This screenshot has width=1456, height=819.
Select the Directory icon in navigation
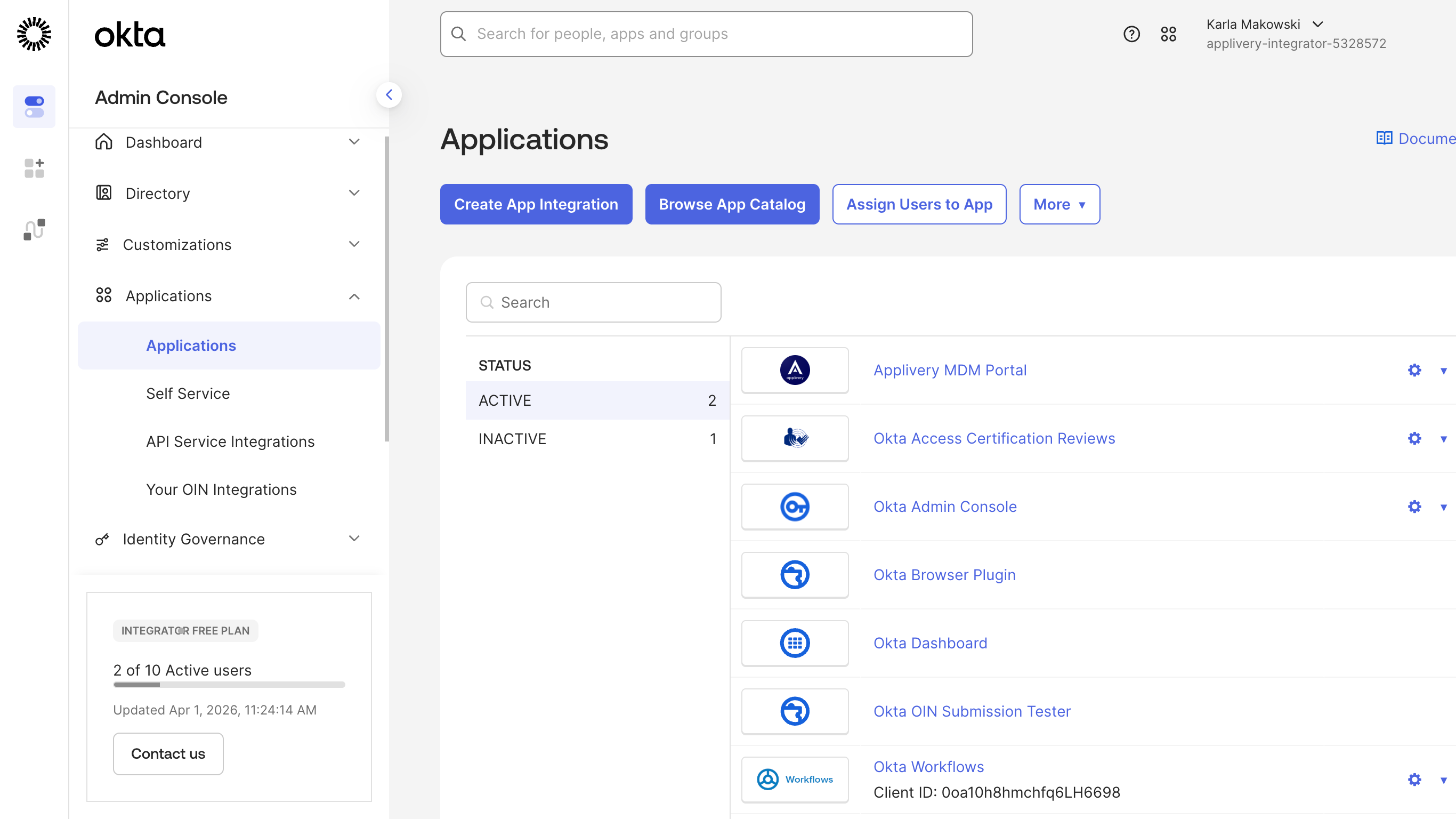tap(103, 193)
